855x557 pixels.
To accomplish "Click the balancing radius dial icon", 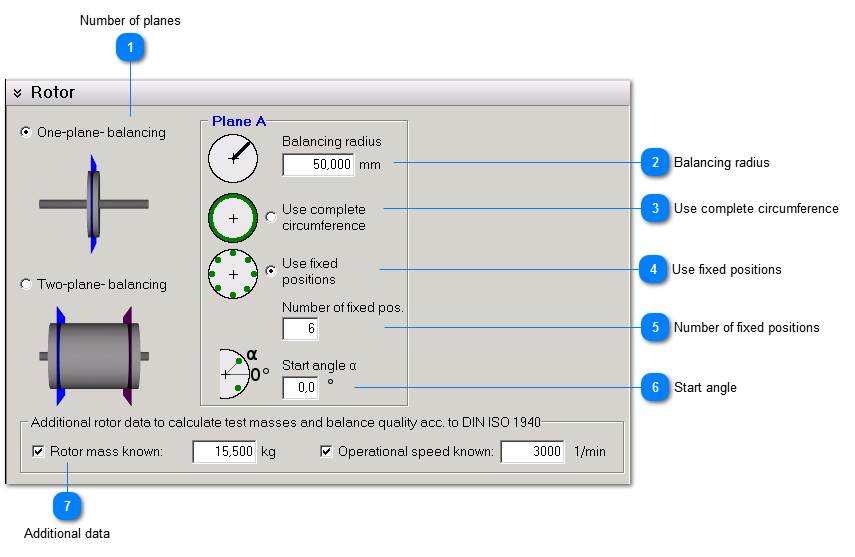I will click(233, 158).
